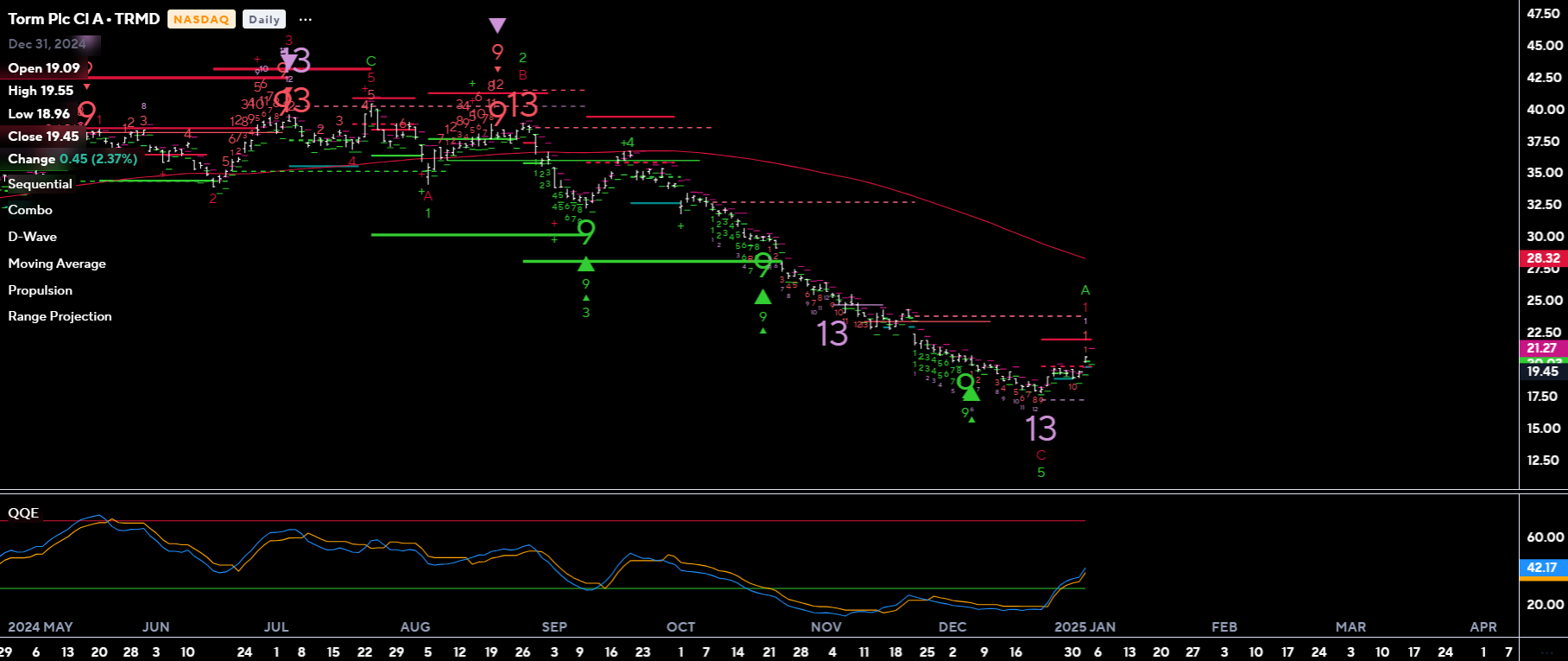This screenshot has width=1568, height=661.
Task: Open the NASDAQ exchange badge
Action: pos(201,19)
